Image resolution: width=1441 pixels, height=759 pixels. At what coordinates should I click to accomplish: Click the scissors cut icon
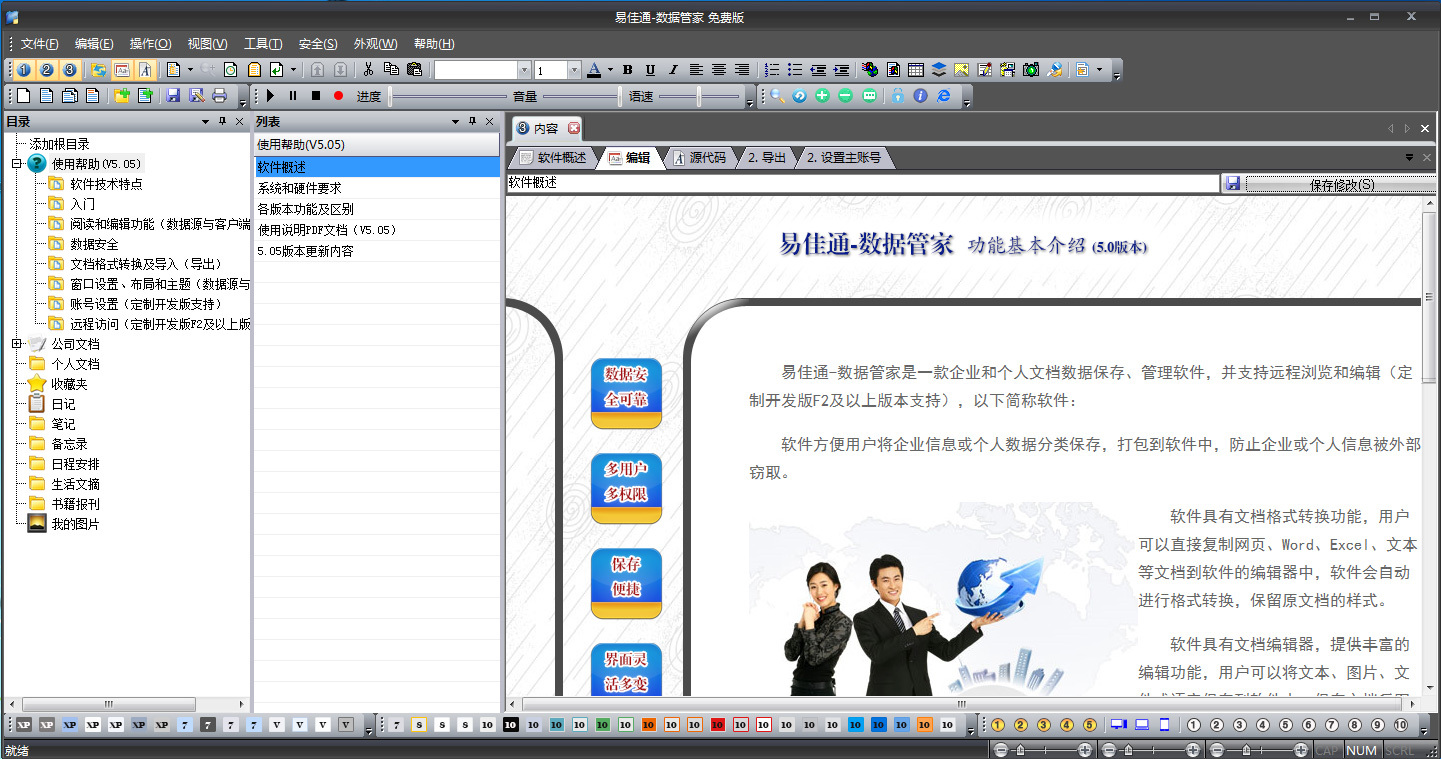click(368, 70)
